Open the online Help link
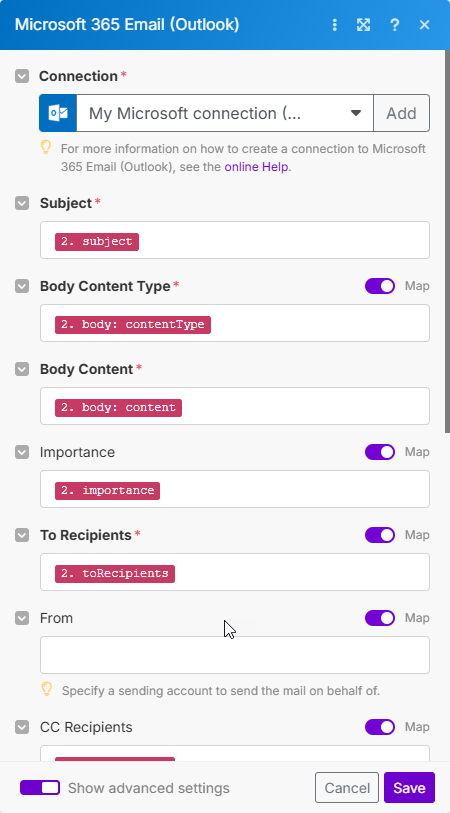450x813 pixels. [256, 167]
